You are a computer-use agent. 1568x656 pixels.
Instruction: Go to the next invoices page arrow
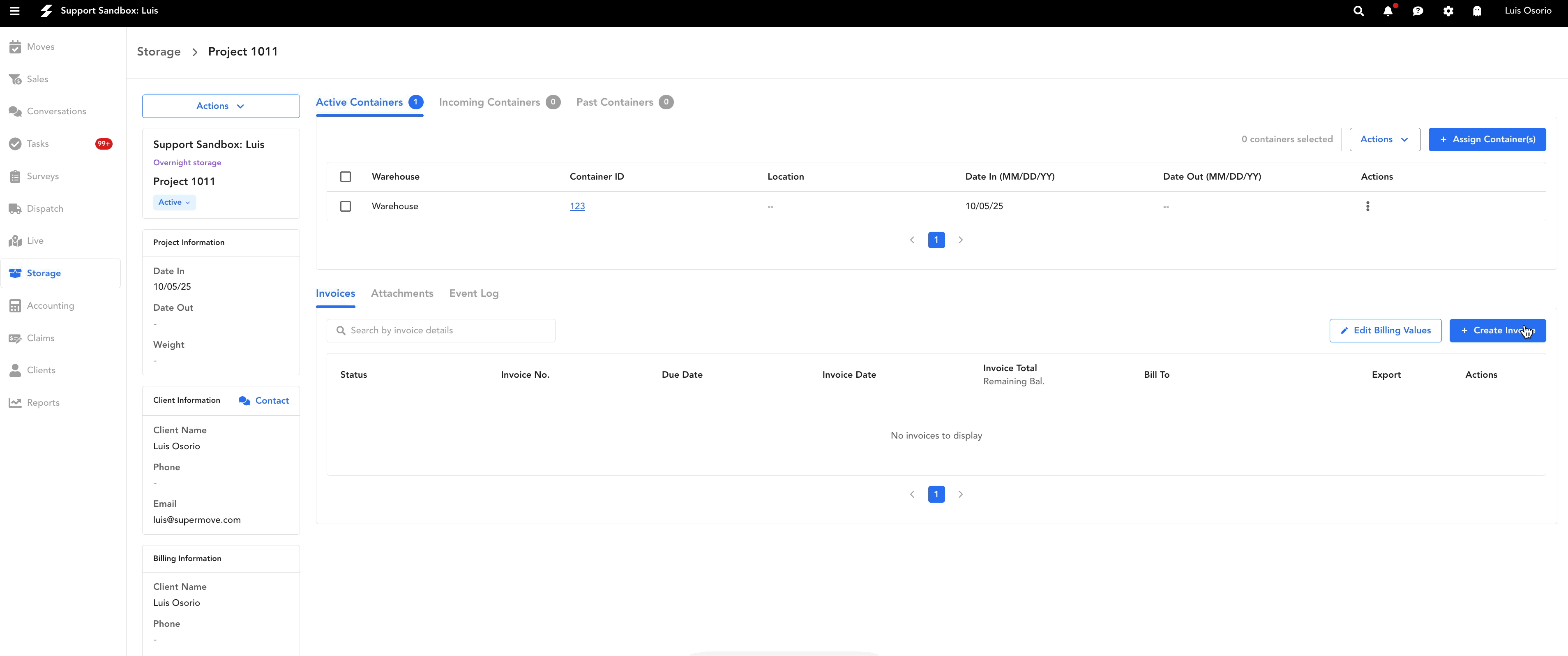pos(961,494)
